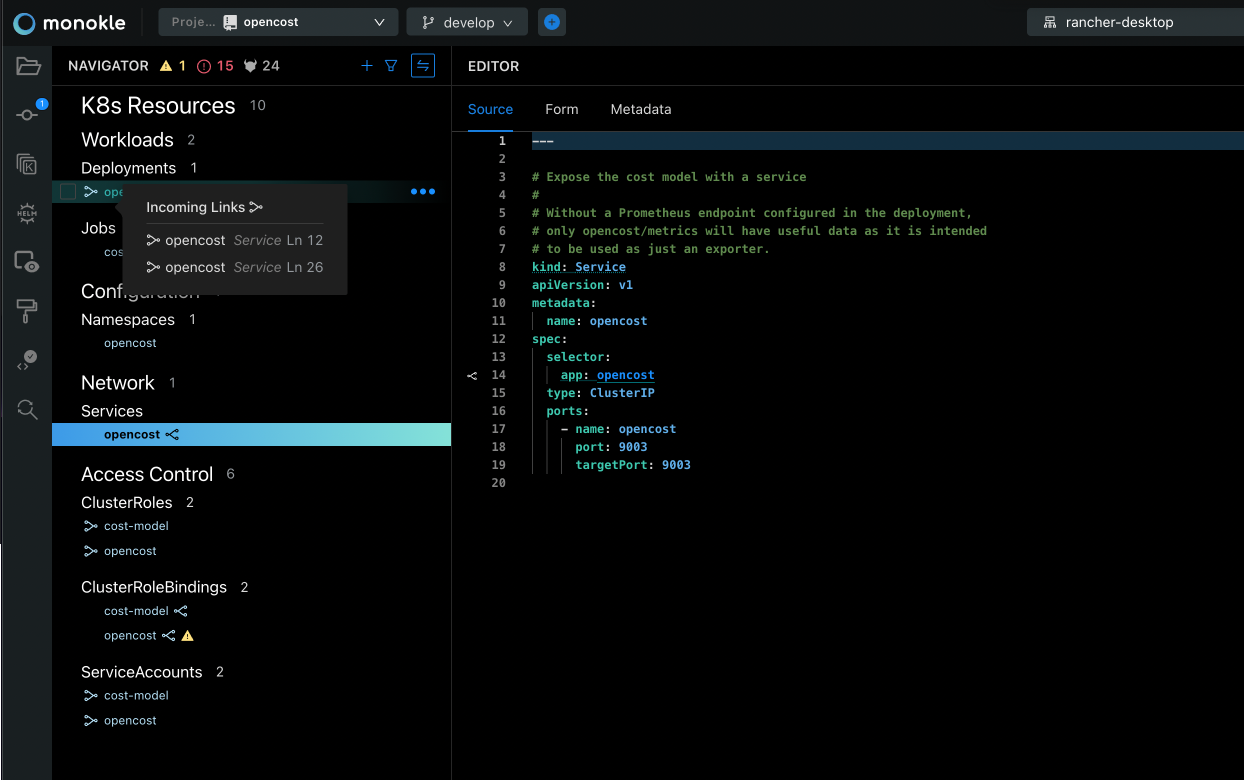Click incoming link icon on opencost ServiceAccount
The image size is (1244, 780).
coord(91,721)
